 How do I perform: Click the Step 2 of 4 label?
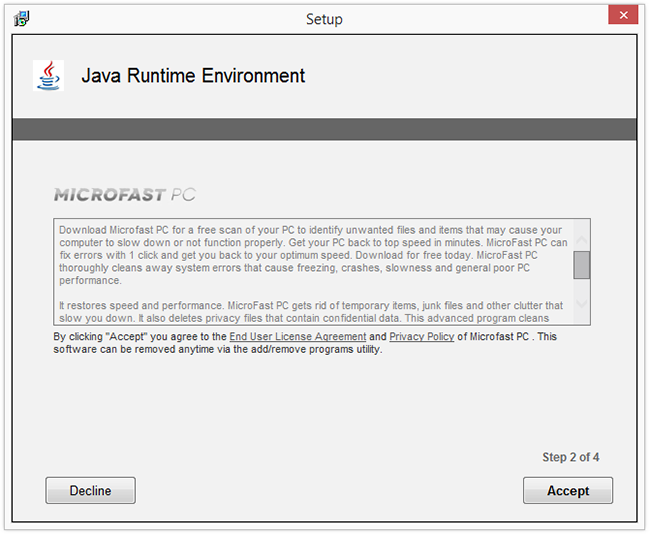[x=571, y=457]
